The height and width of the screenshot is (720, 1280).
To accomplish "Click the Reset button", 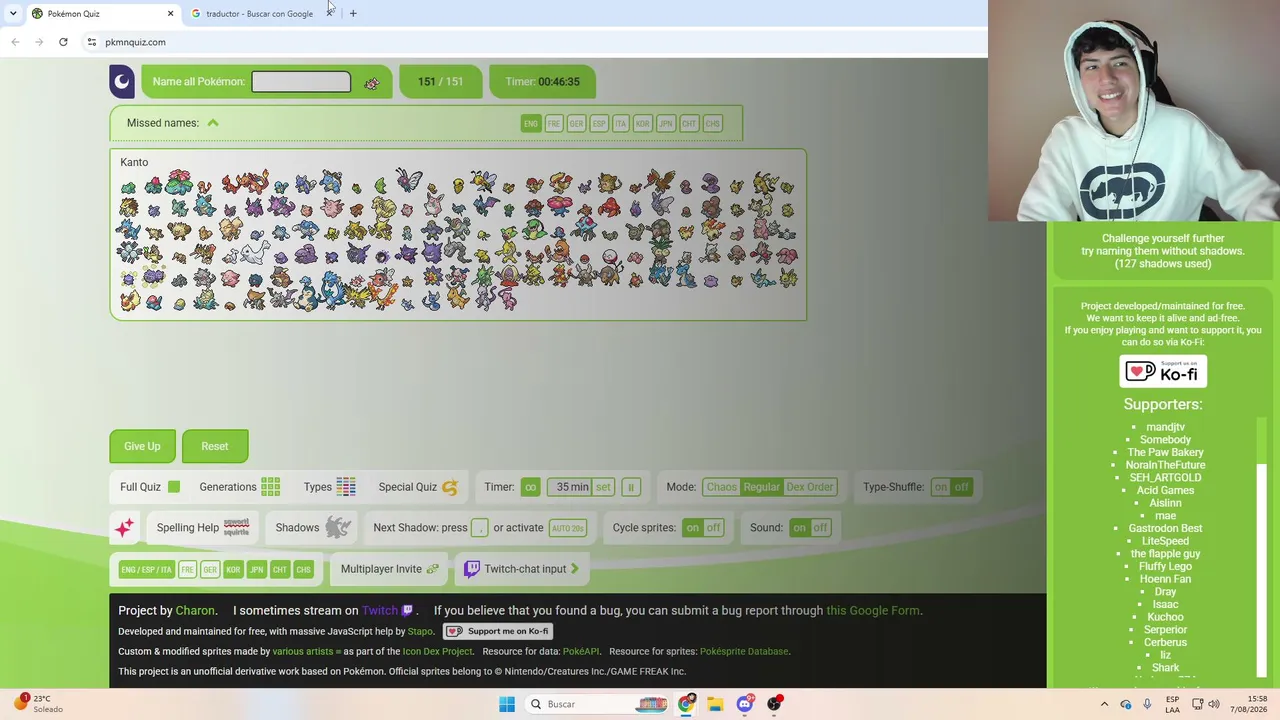I will pyautogui.click(x=215, y=447).
